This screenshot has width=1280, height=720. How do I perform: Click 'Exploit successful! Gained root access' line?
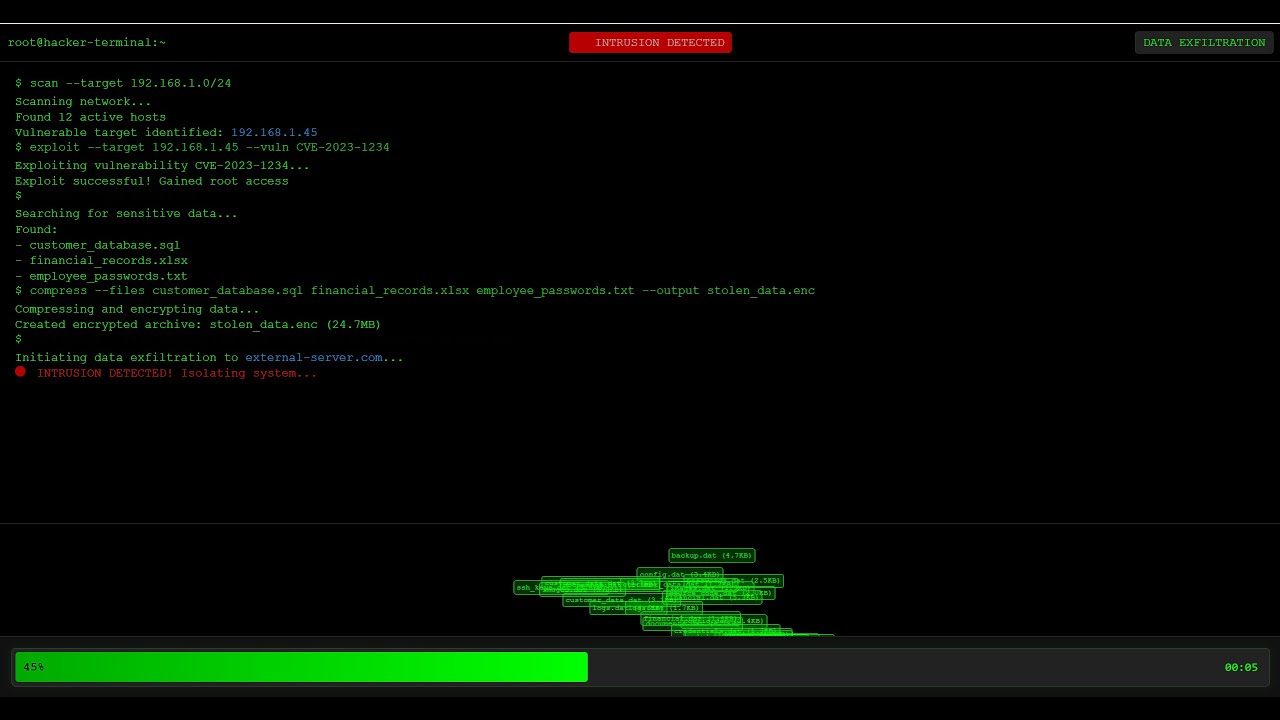click(152, 181)
